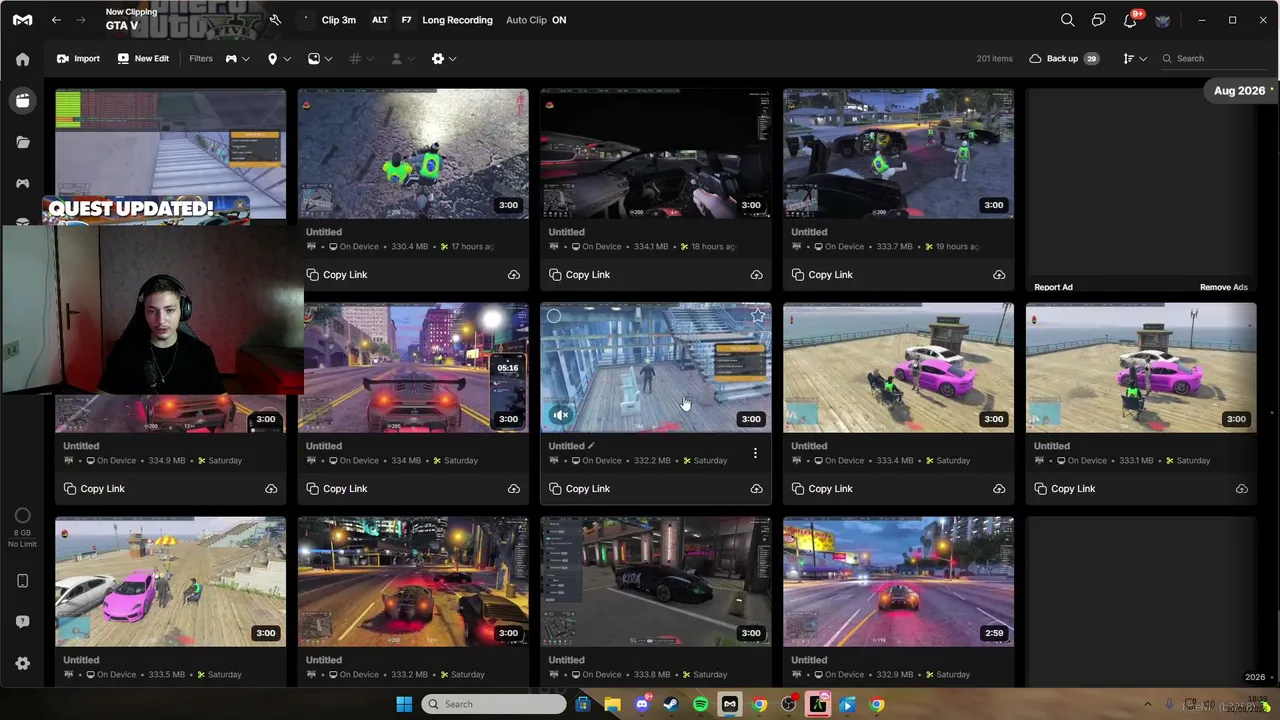Expand the hashtag filter dropdown
Viewport: 1280px width, 720px height.
[361, 59]
